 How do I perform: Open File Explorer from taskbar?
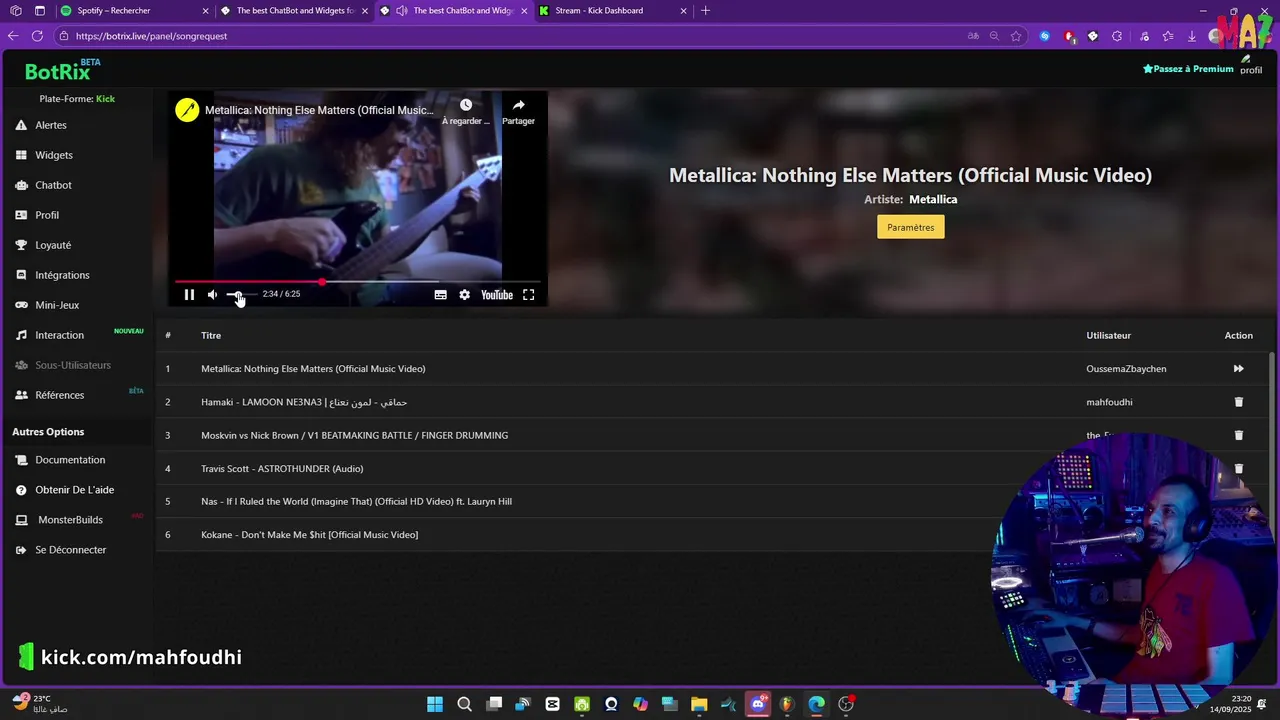699,704
